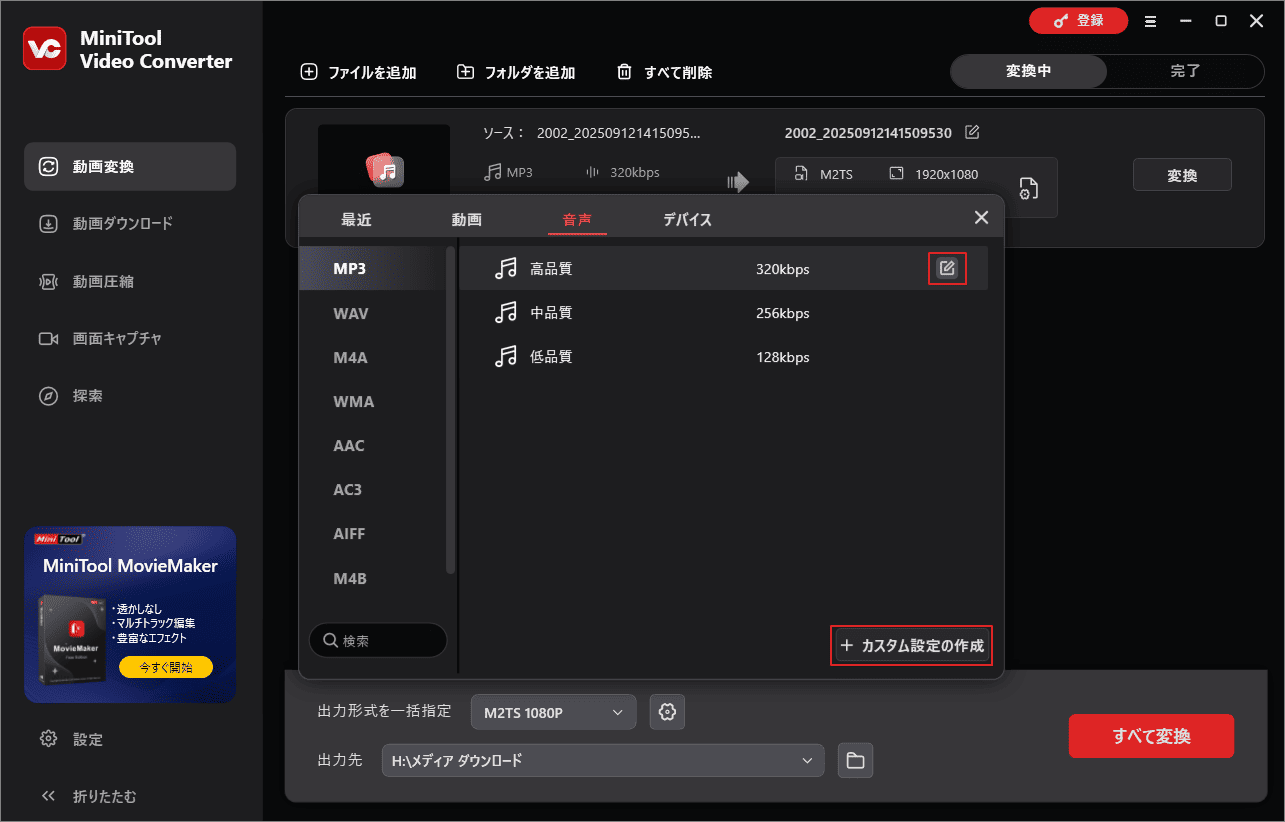The width and height of the screenshot is (1285, 822).
Task: Click フォルダを追加 to add a folder
Action: pos(516,72)
